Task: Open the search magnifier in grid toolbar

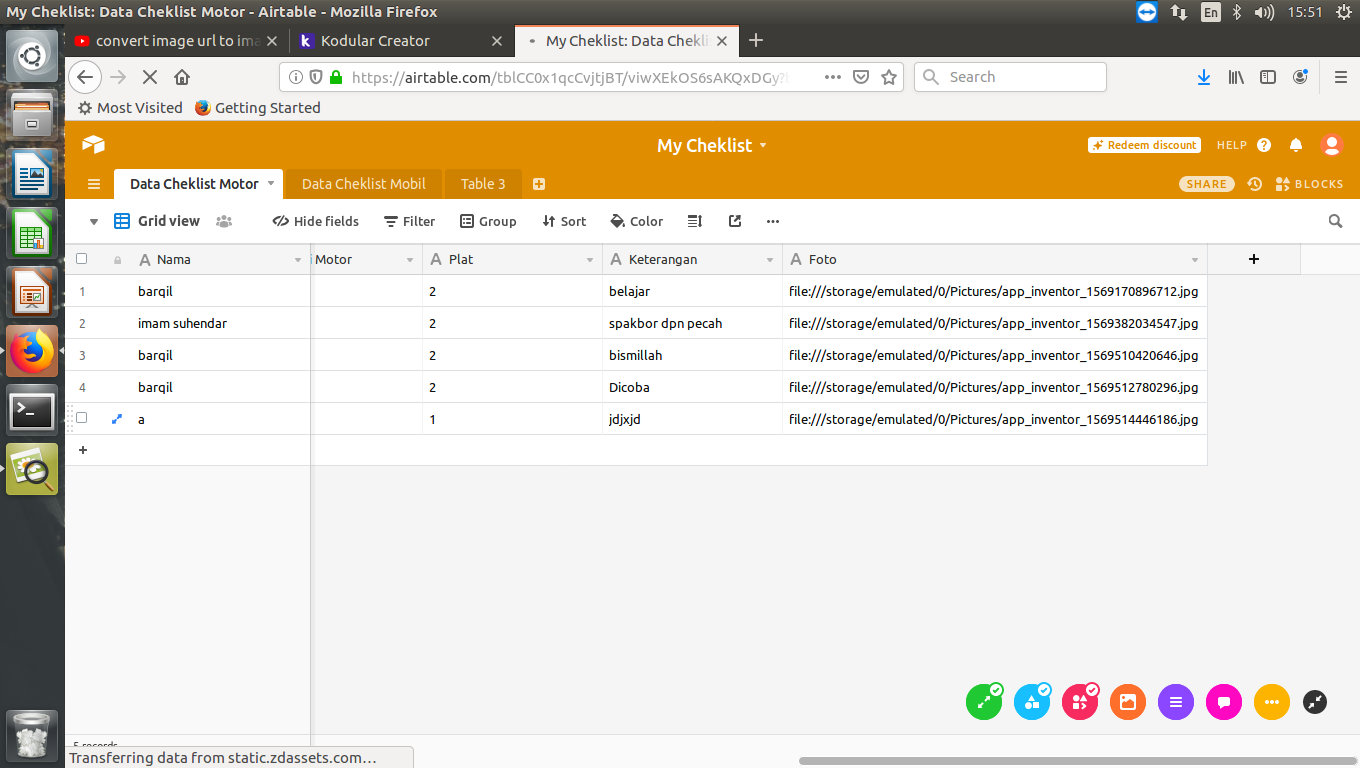Action: click(x=1335, y=221)
